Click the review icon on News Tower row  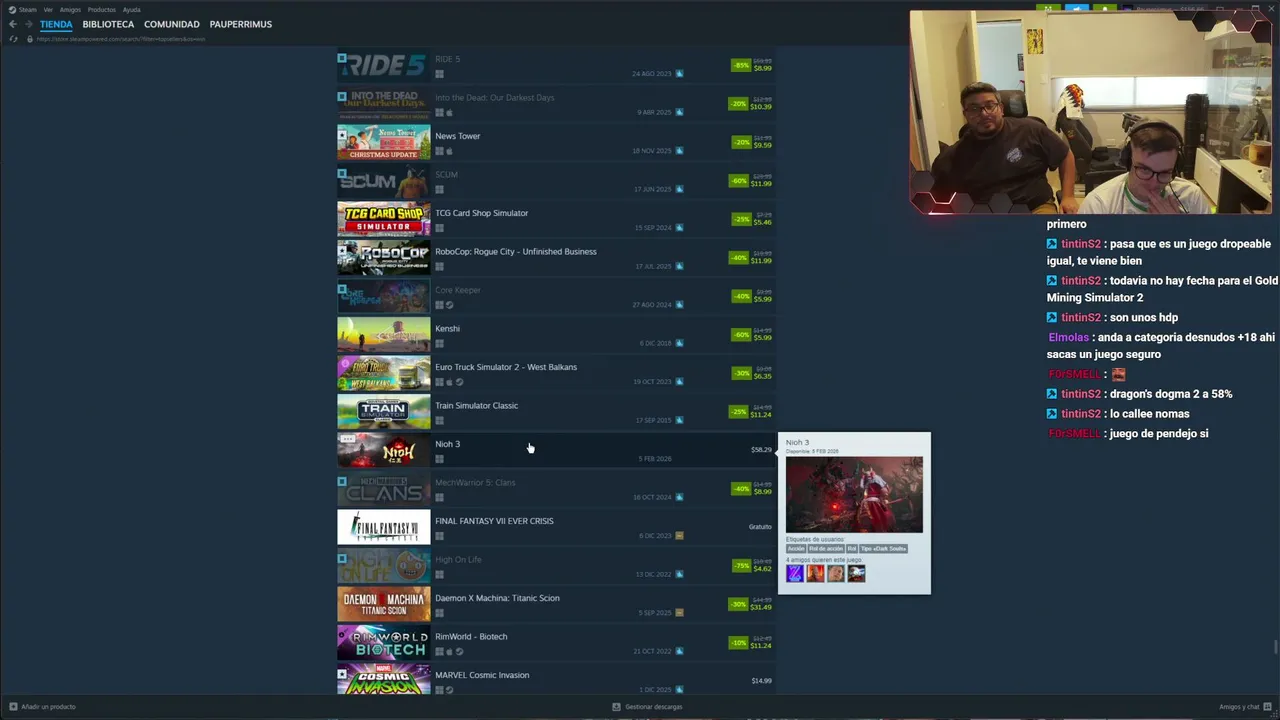679,151
